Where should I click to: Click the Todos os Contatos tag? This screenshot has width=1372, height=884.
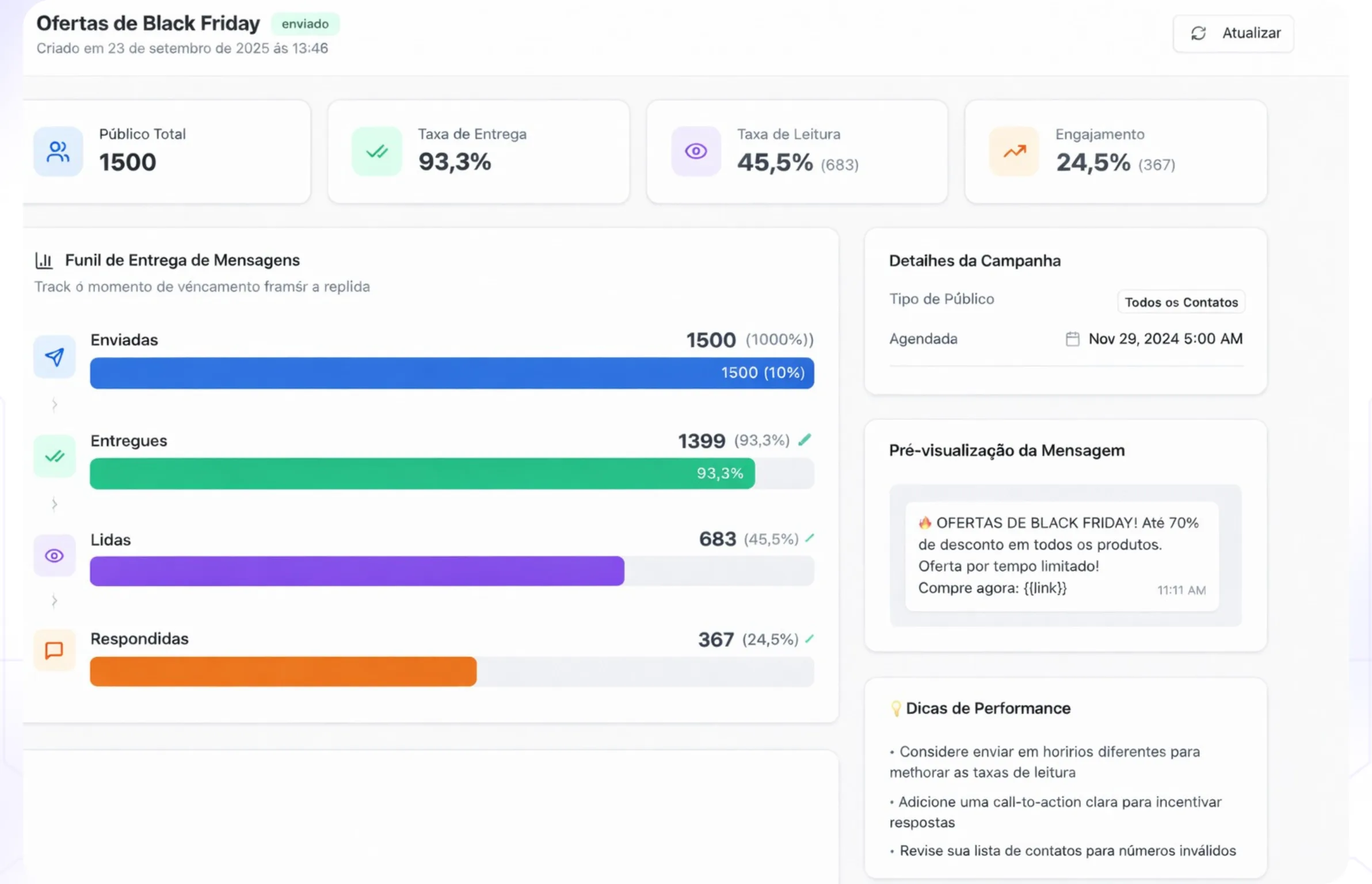point(1182,302)
